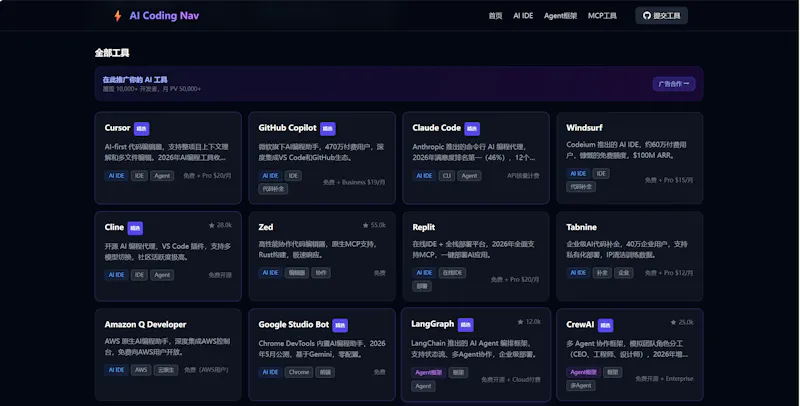This screenshot has width=800, height=406.
Task: Click the 免费开源 + Cloud付费 price text
Action: (511, 379)
